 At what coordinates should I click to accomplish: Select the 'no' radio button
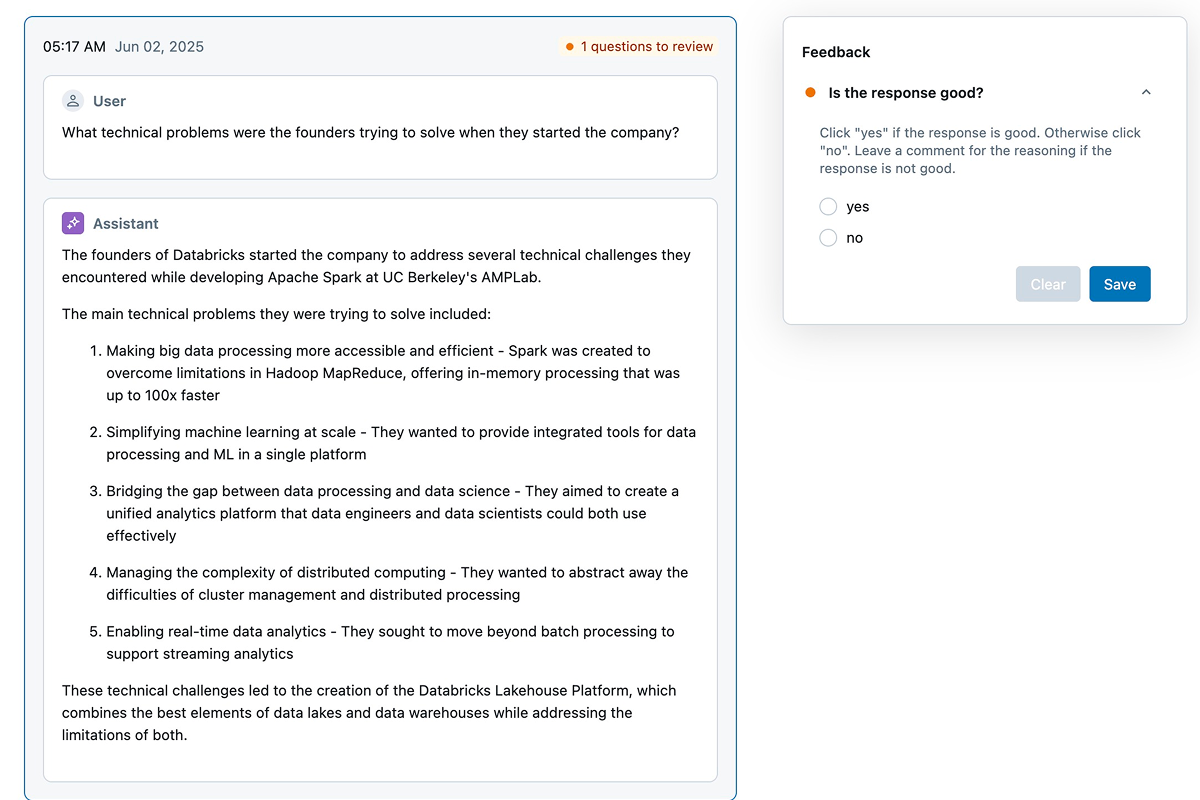tap(828, 237)
